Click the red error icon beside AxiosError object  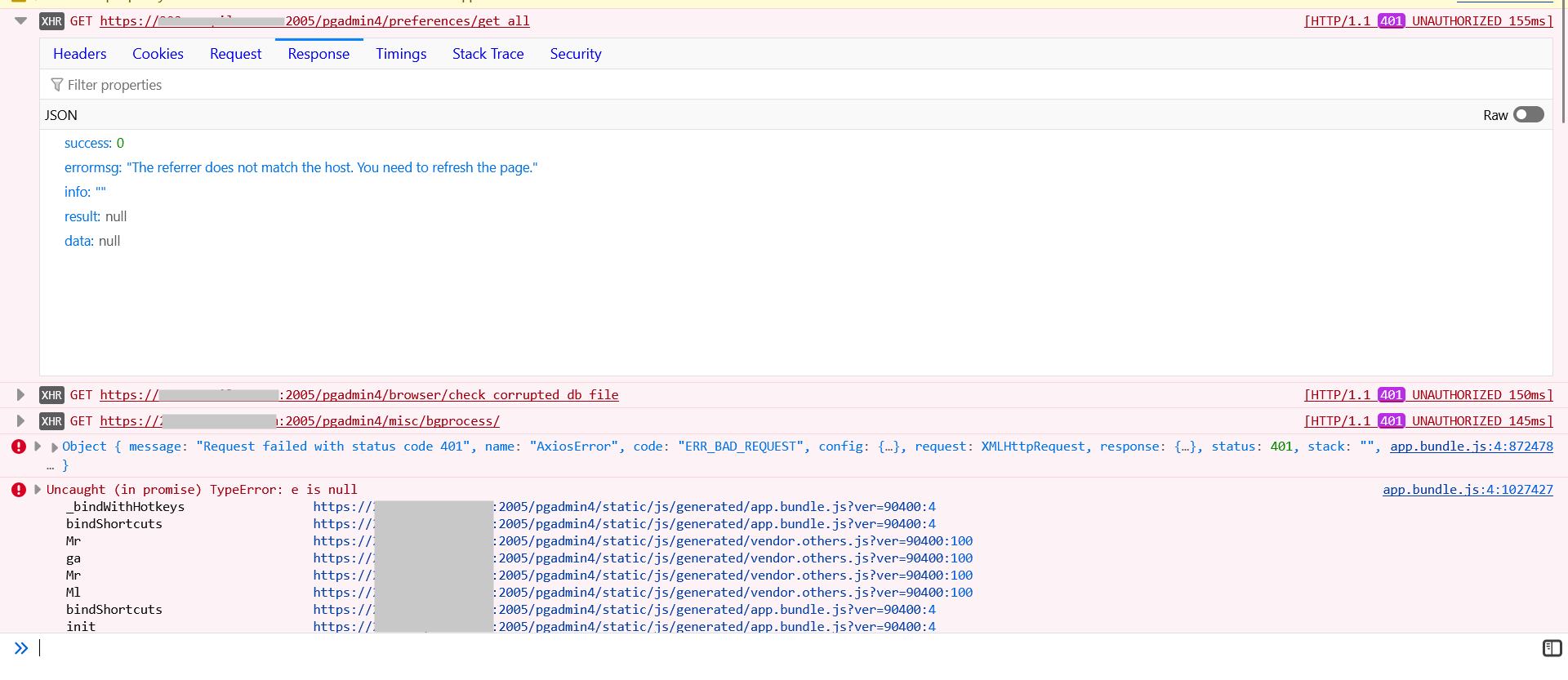point(19,447)
